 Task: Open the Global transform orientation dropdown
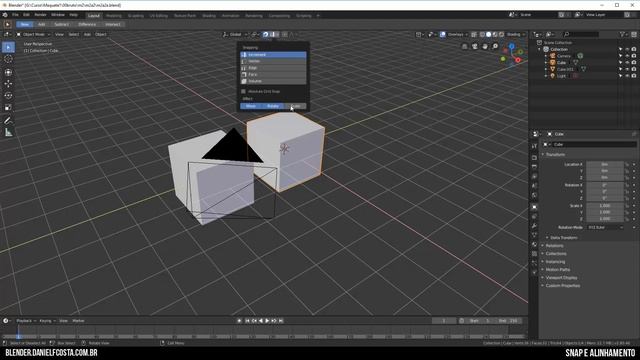[x=236, y=35]
